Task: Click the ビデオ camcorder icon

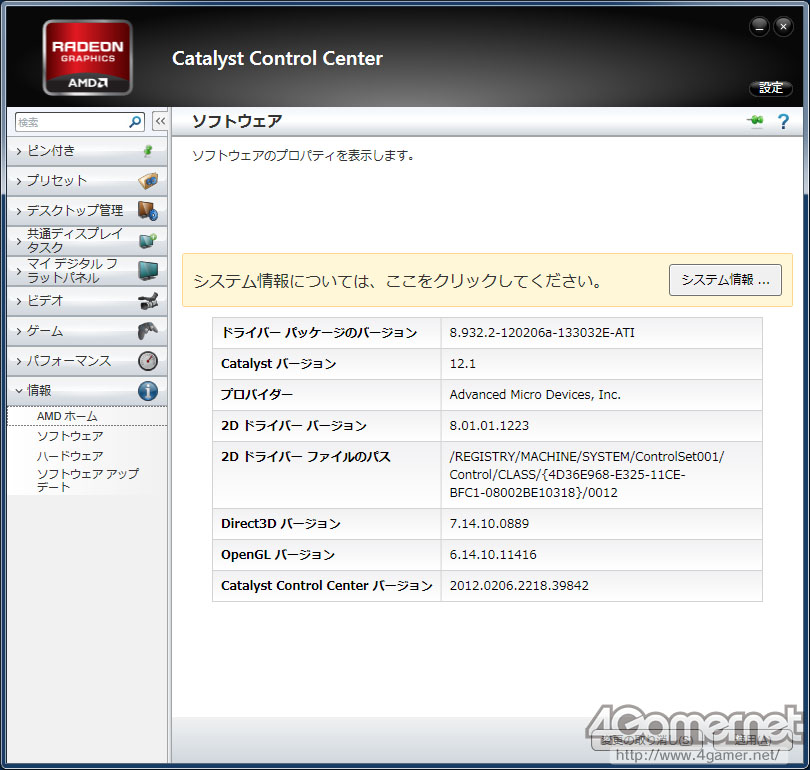Action: (148, 301)
